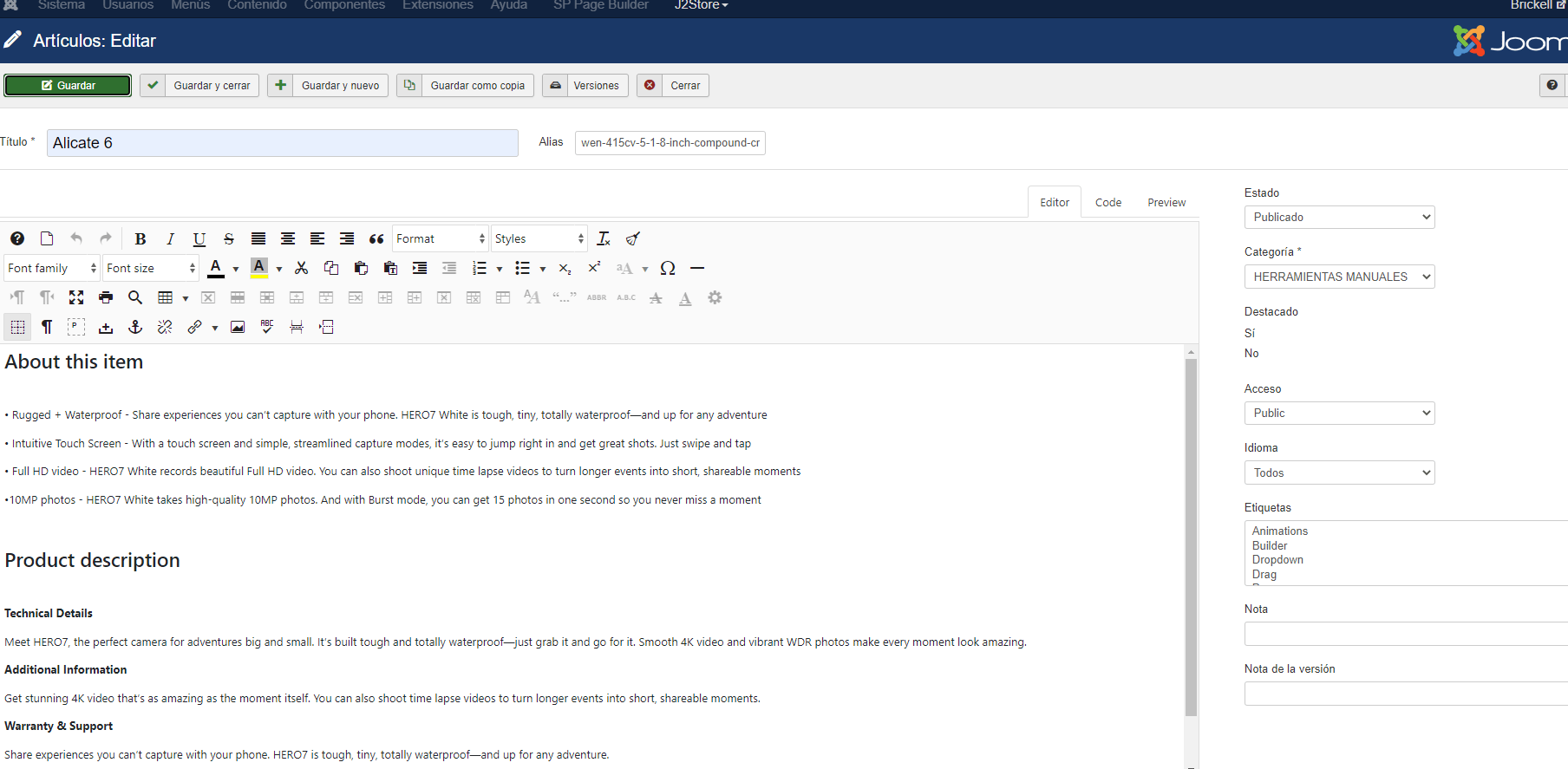This screenshot has width=1568, height=769.
Task: Set Destacado to No
Action: [x=1251, y=353]
